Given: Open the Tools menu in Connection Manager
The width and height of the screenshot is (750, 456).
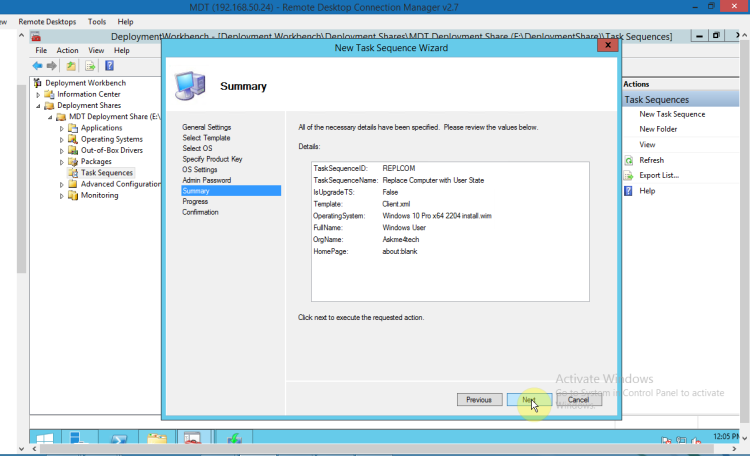Looking at the screenshot, I should 97,21.
